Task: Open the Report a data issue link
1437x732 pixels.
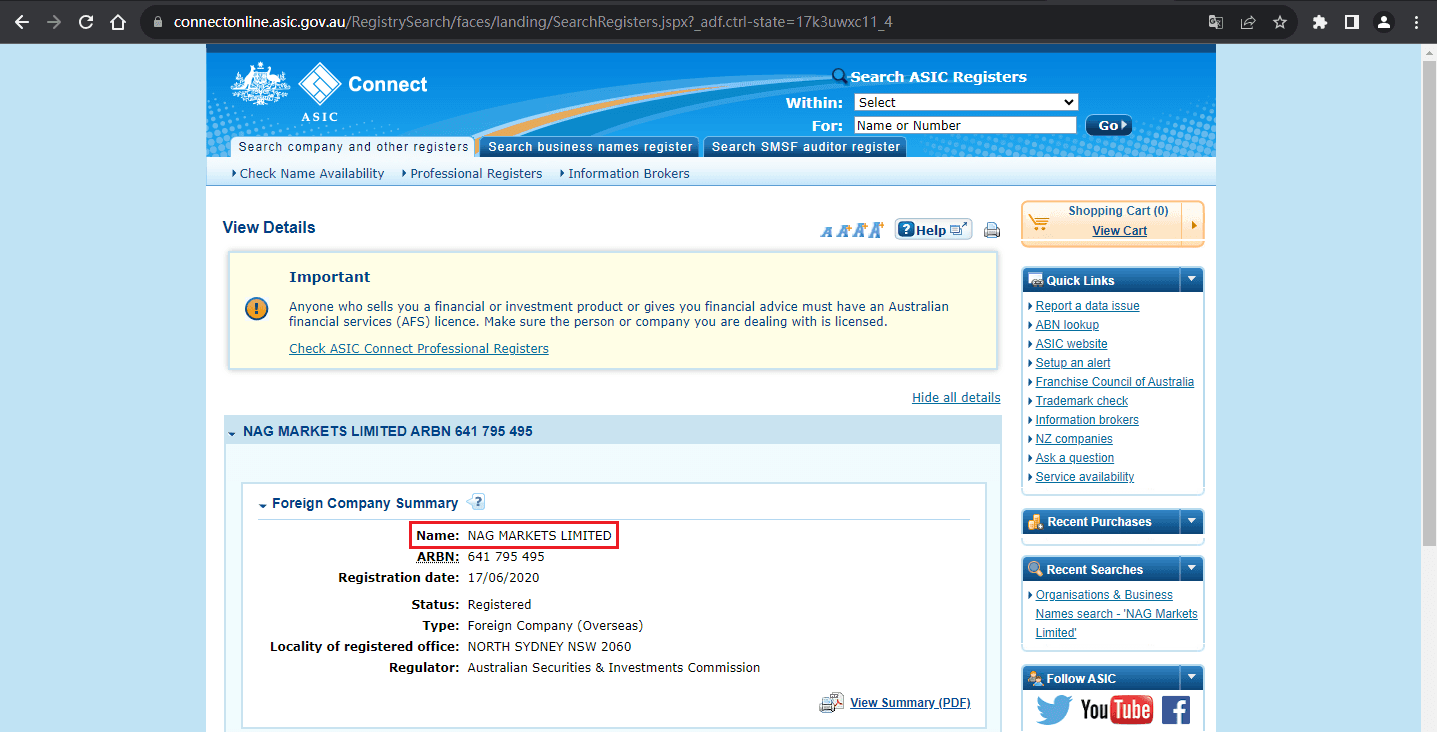Action: tap(1087, 306)
